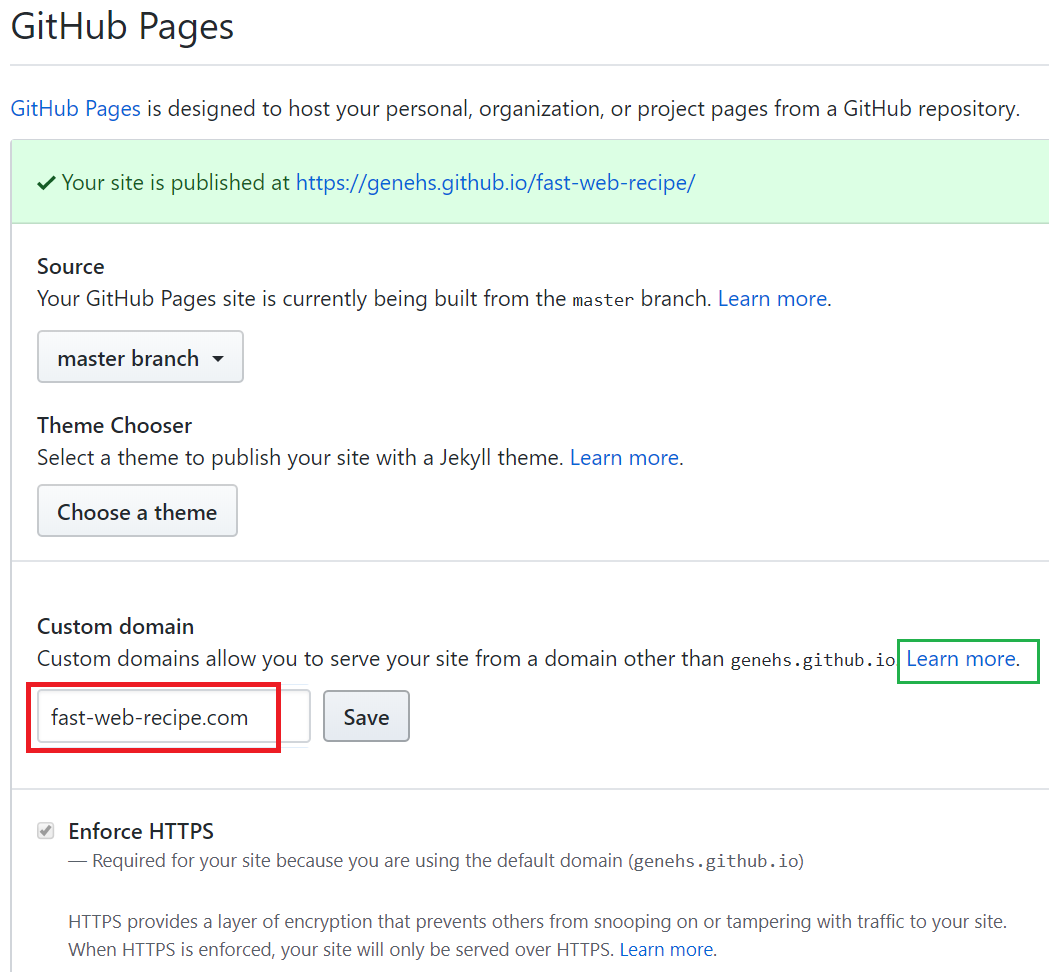Image resolution: width=1049 pixels, height=972 pixels.
Task: Click the Enforce HTTPS label text
Action: click(x=141, y=831)
